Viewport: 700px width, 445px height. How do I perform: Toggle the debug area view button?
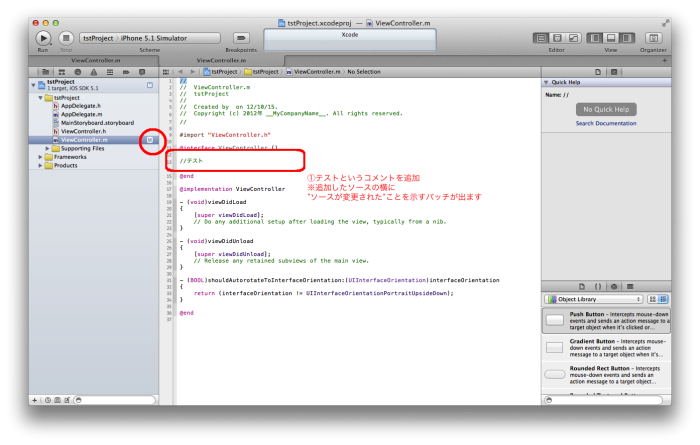(611, 38)
